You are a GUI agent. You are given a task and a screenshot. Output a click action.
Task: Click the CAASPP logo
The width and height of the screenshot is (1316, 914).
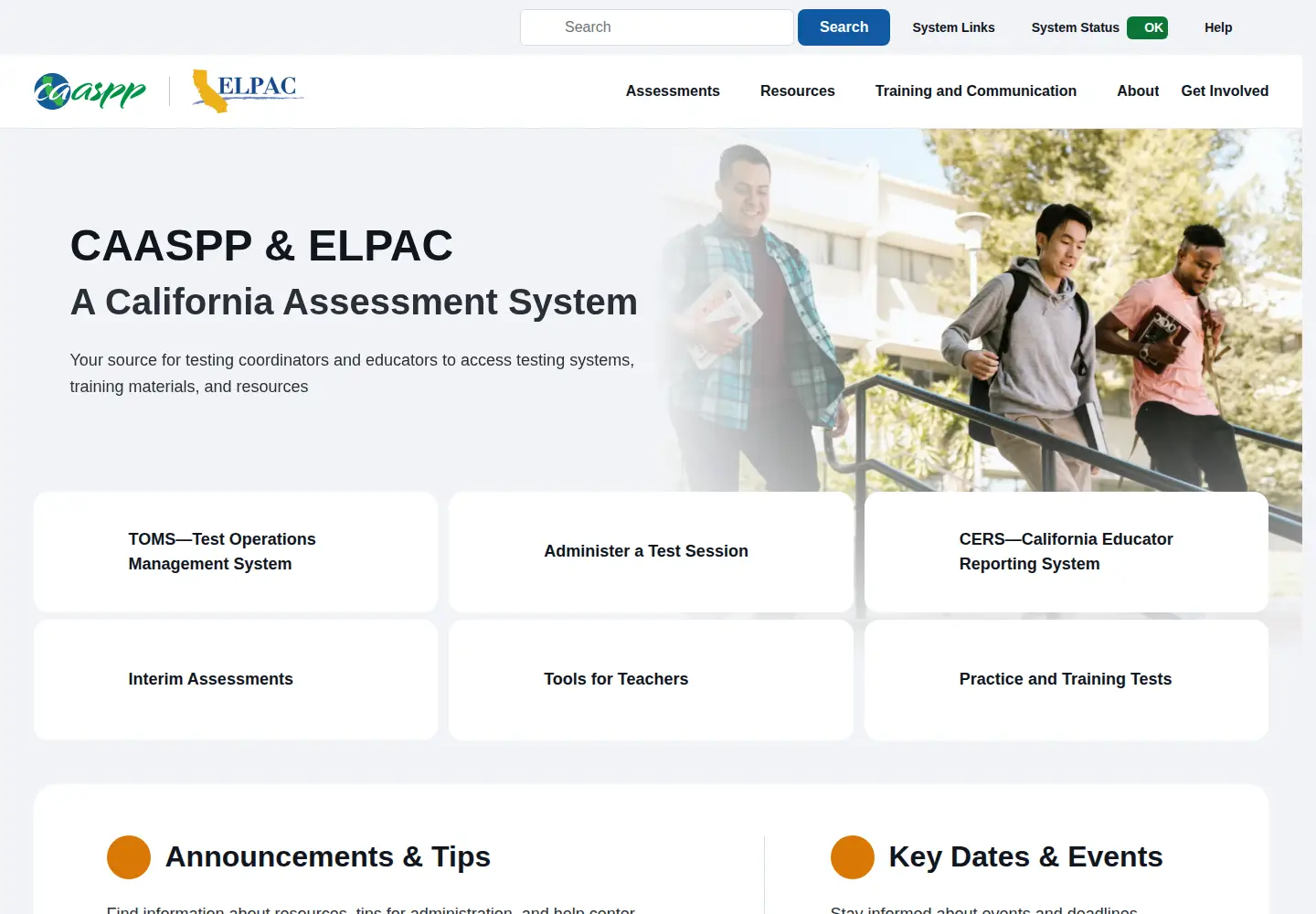coord(90,91)
